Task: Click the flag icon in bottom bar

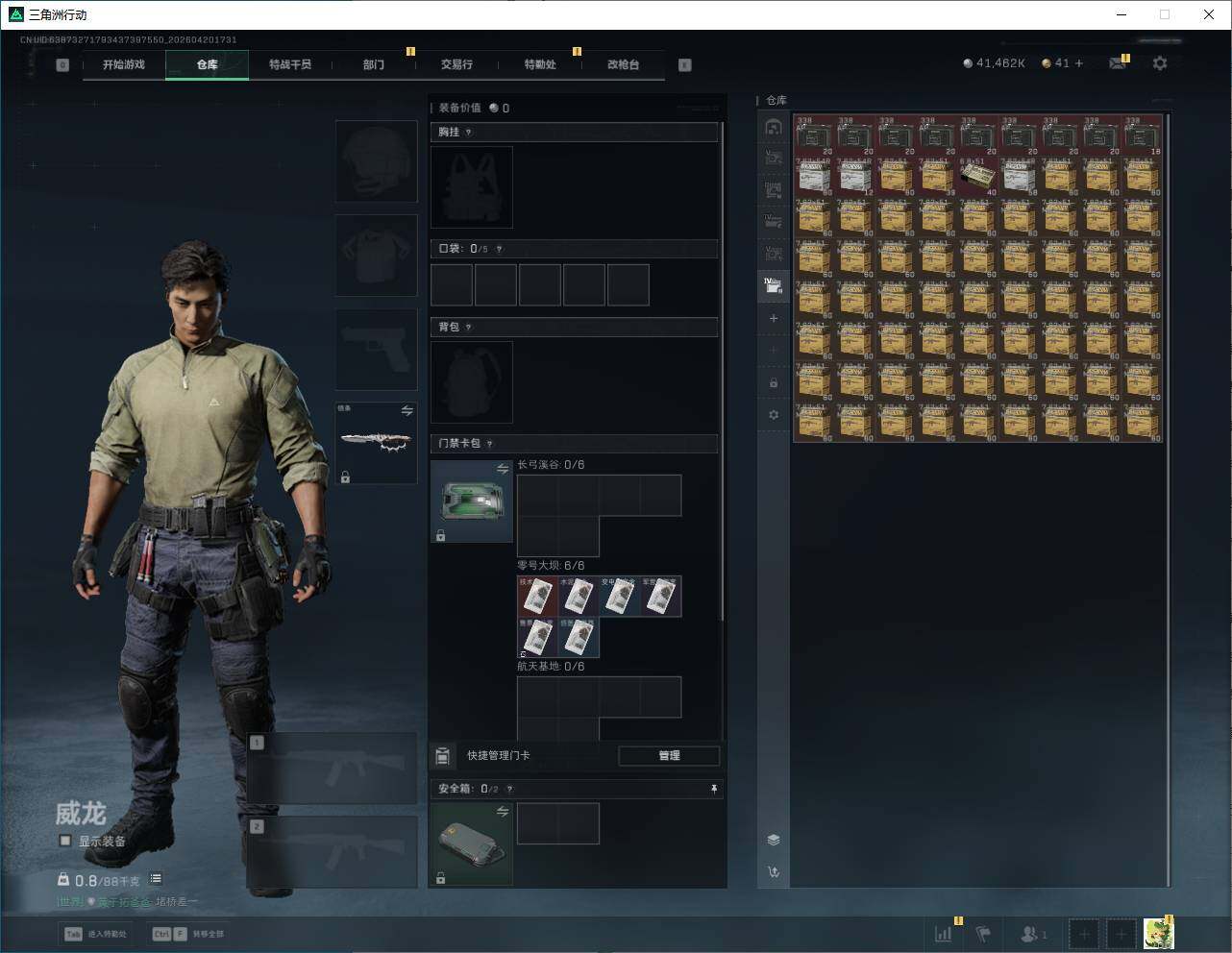Action: 983,934
